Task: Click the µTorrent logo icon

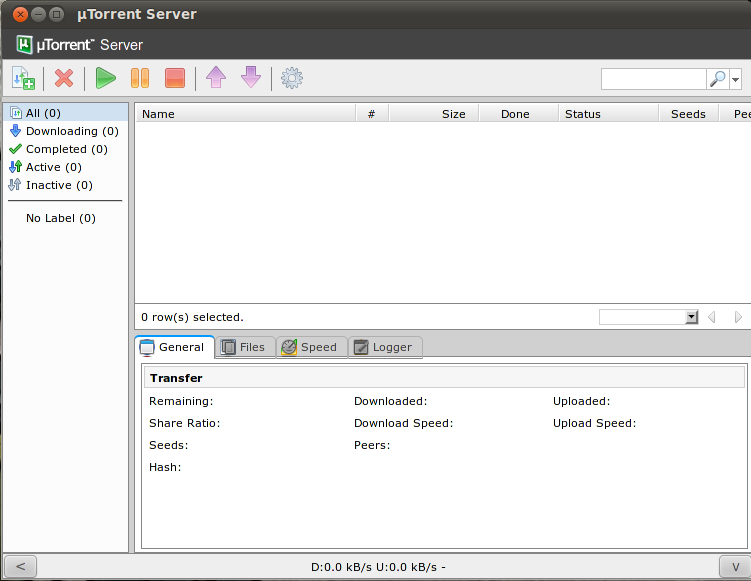Action: (24, 45)
